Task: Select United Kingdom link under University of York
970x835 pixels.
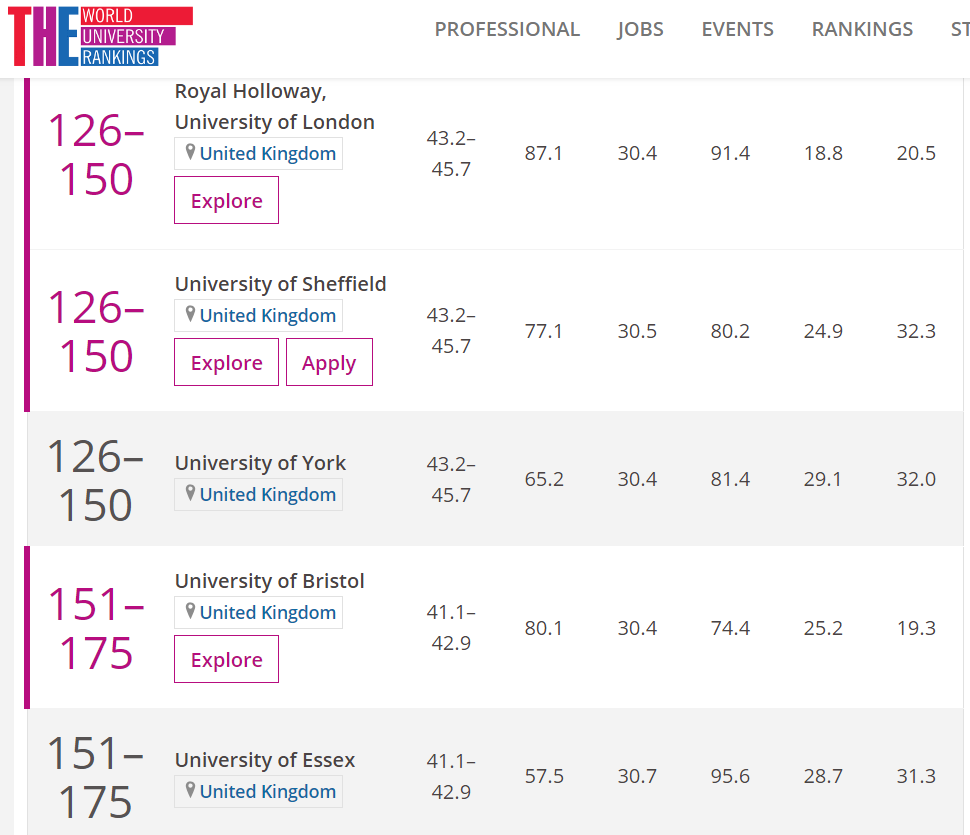Action: pos(268,494)
